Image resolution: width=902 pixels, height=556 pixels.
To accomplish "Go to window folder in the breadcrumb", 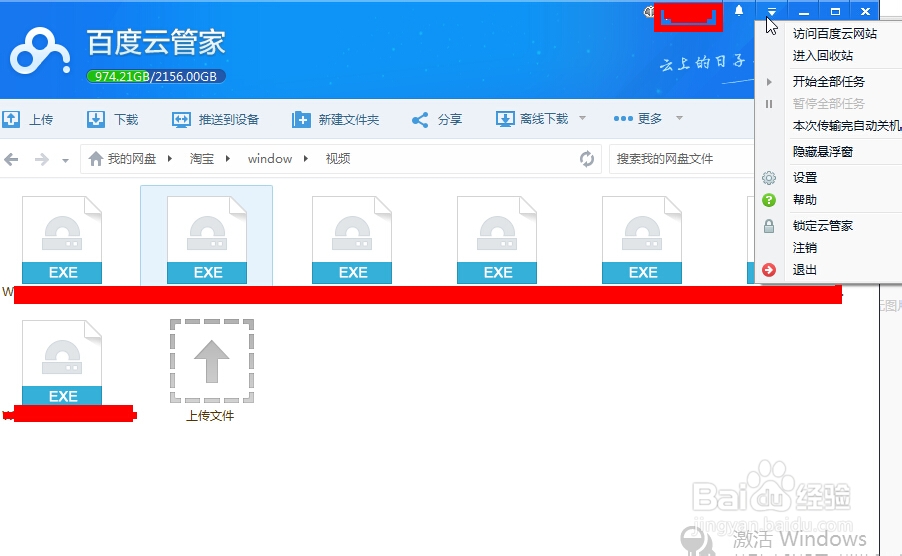I will click(270, 159).
